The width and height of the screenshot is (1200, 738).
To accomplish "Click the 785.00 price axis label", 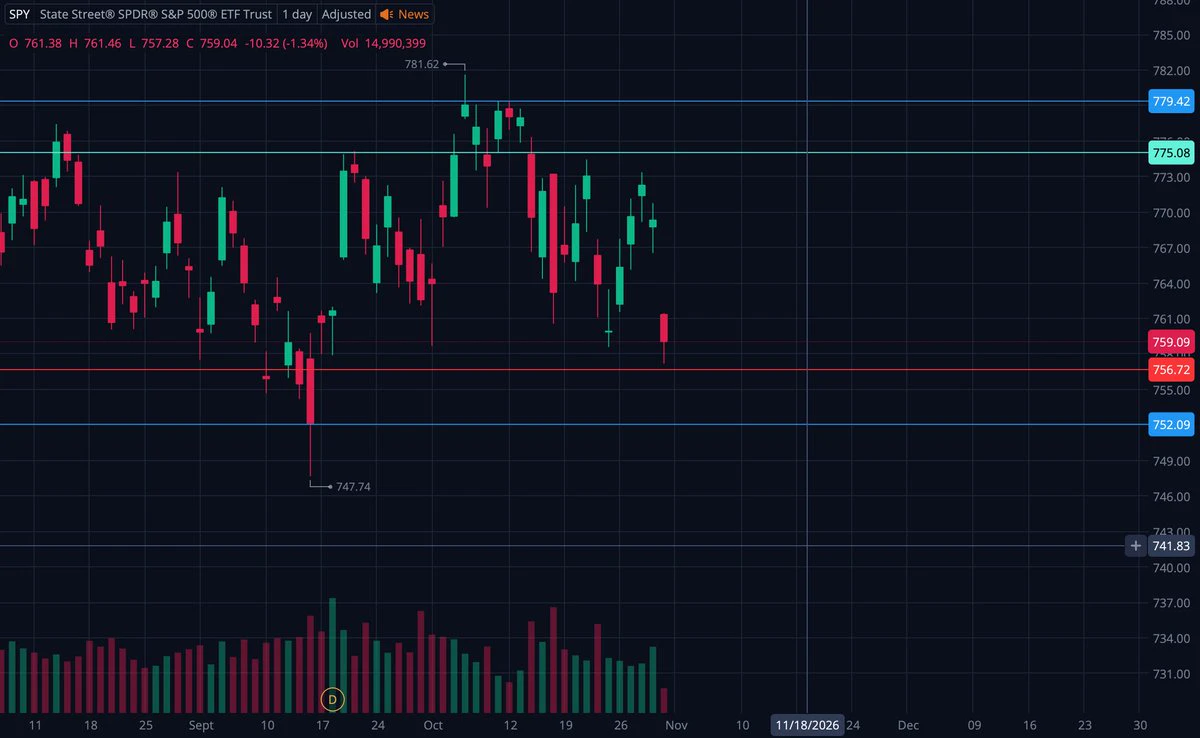I will click(x=1170, y=36).
